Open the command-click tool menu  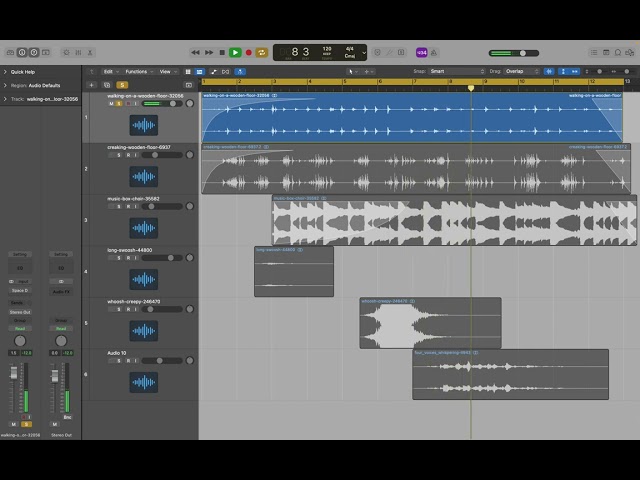point(369,71)
